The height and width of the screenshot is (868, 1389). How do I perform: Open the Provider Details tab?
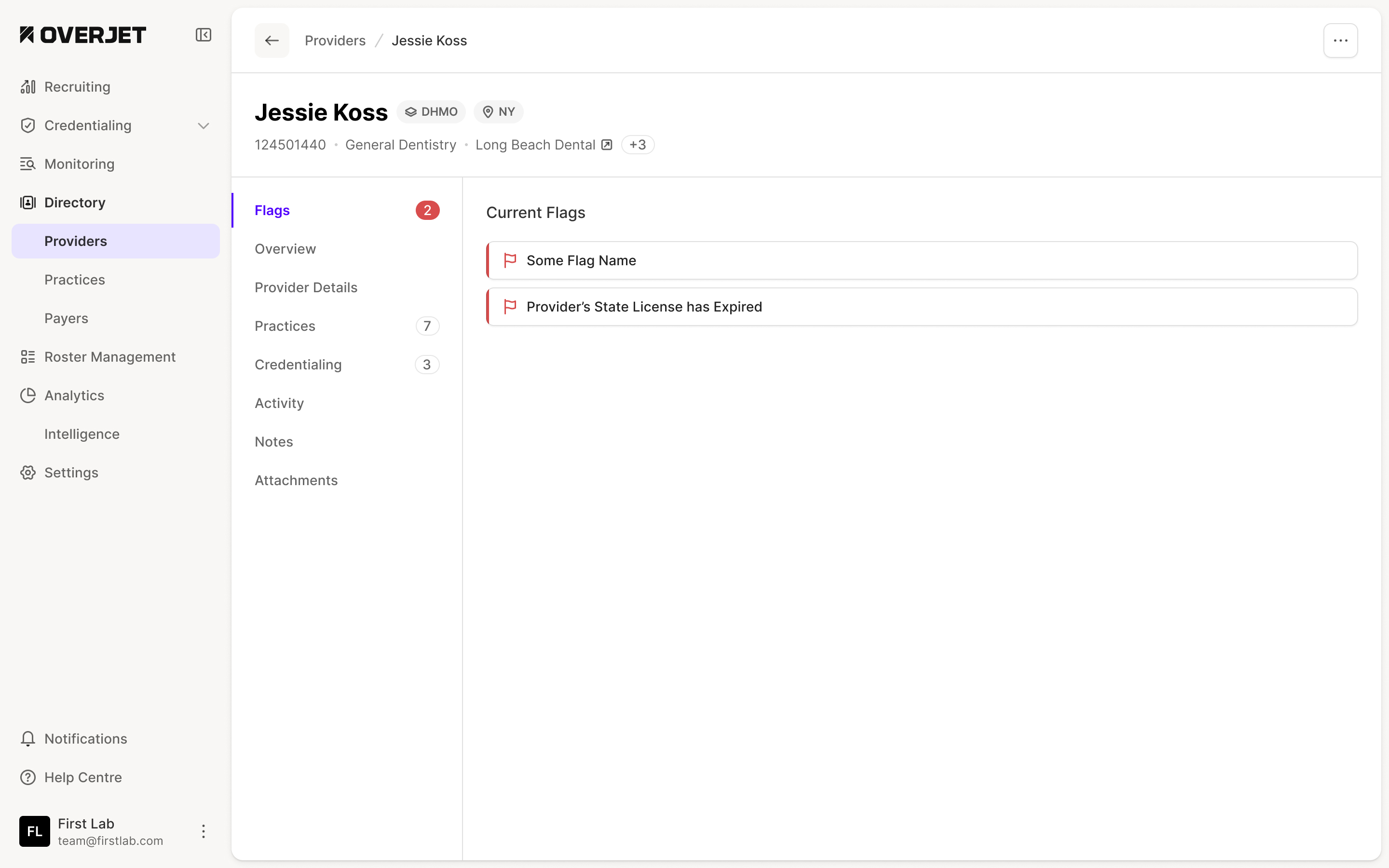[x=306, y=287]
